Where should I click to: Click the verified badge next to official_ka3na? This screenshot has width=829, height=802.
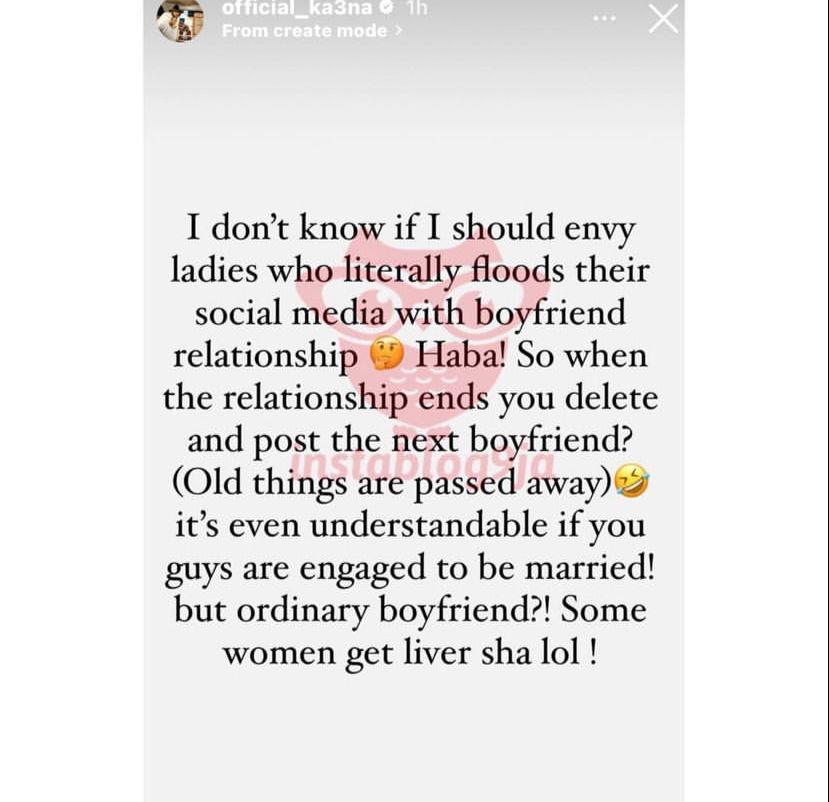(388, 7)
